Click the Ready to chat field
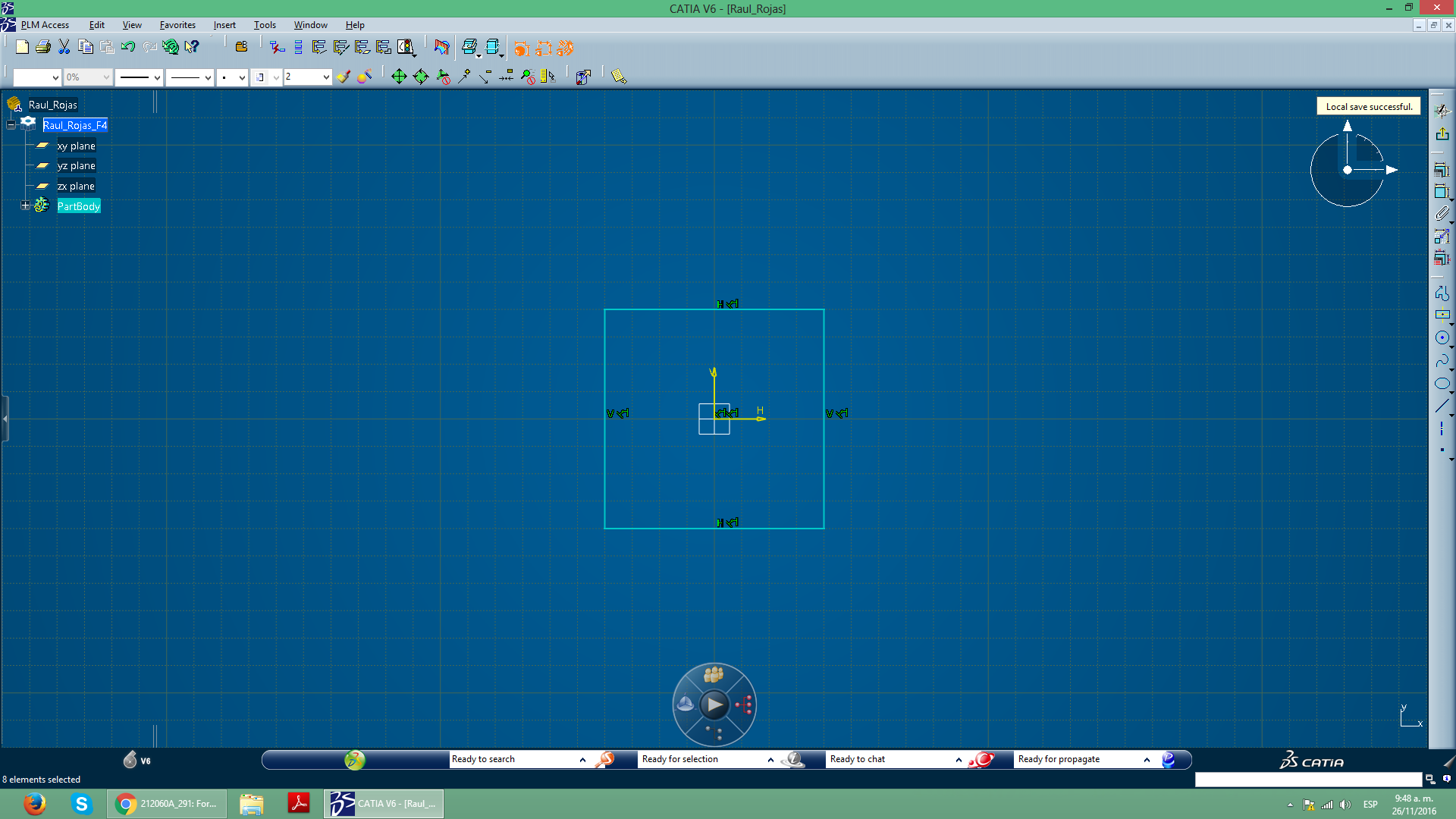 click(890, 759)
